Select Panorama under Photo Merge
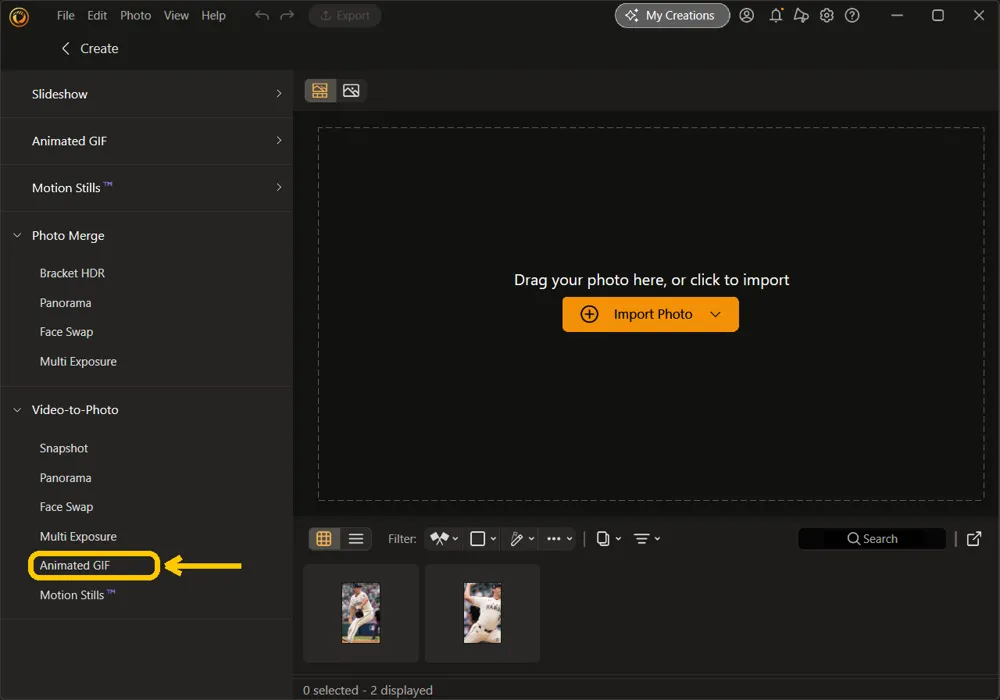 pos(65,303)
